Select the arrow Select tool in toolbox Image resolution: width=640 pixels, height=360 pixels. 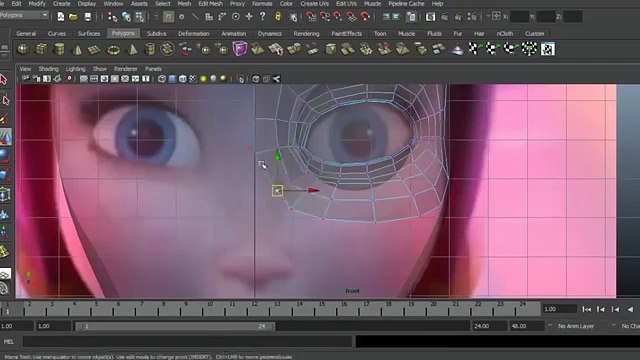coord(4,80)
